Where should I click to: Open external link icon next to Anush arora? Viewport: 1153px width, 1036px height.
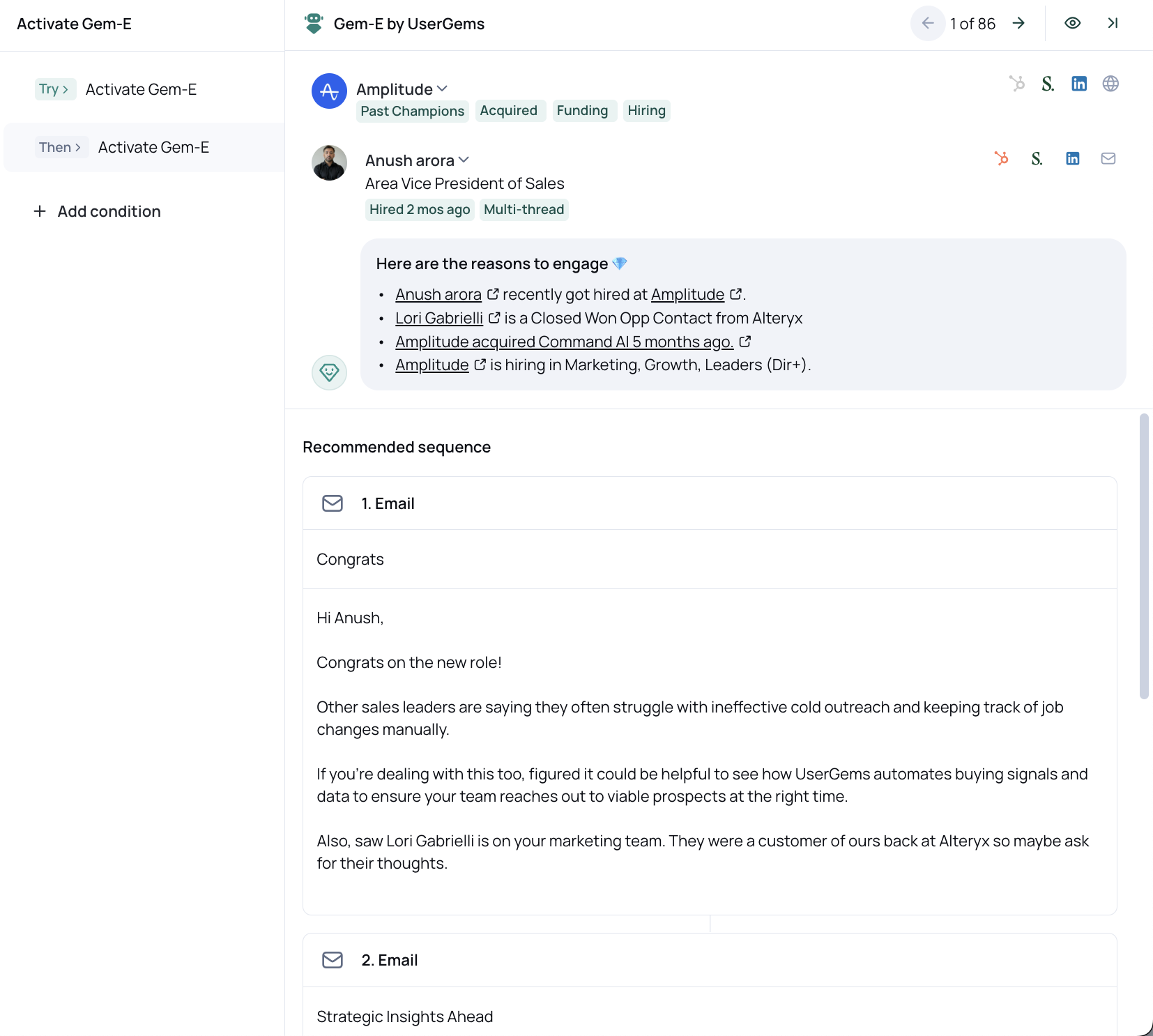pos(493,294)
